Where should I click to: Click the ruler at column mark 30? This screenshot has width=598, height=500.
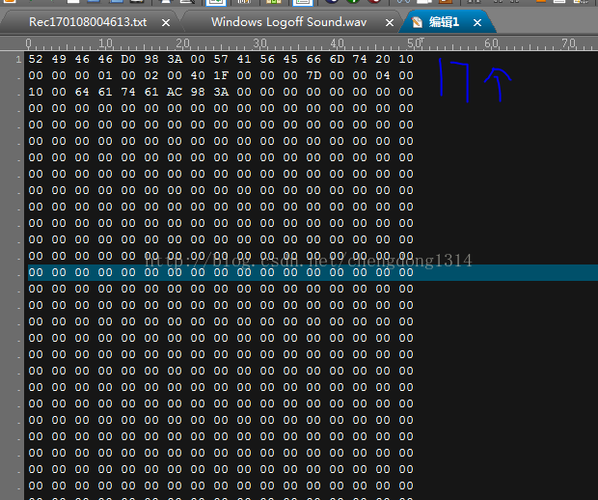click(260, 43)
